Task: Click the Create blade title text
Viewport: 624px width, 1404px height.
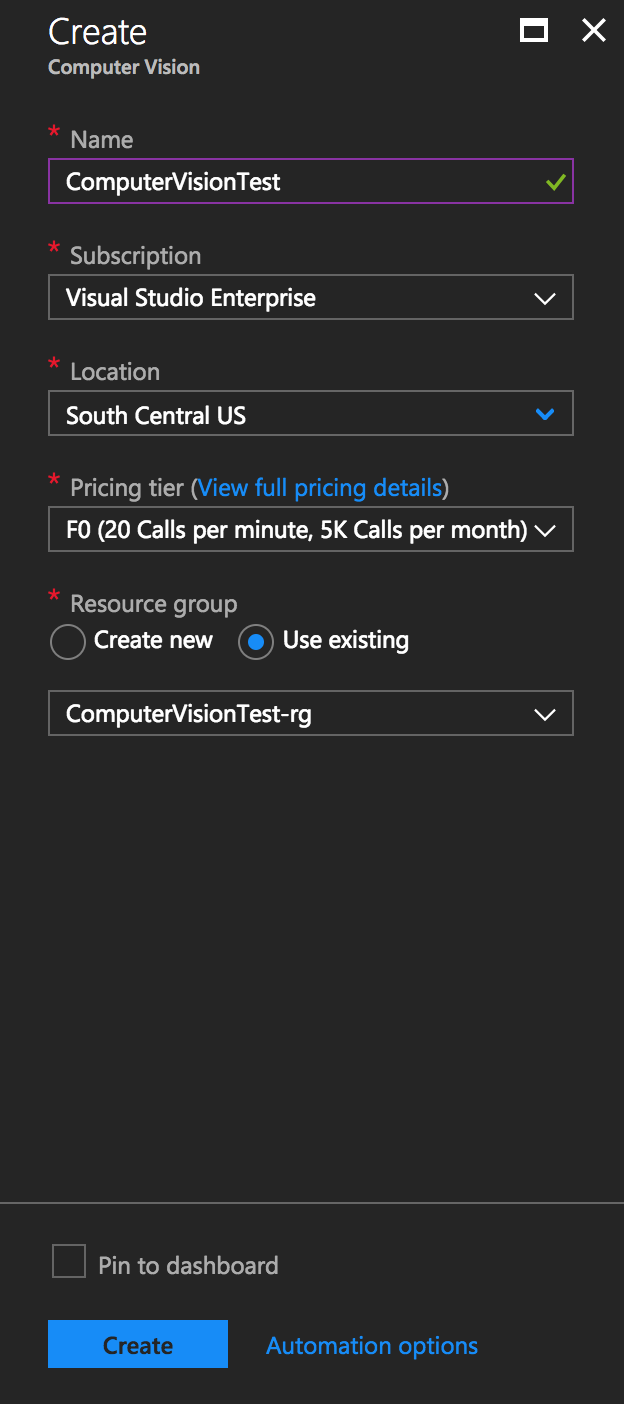Action: tap(98, 32)
